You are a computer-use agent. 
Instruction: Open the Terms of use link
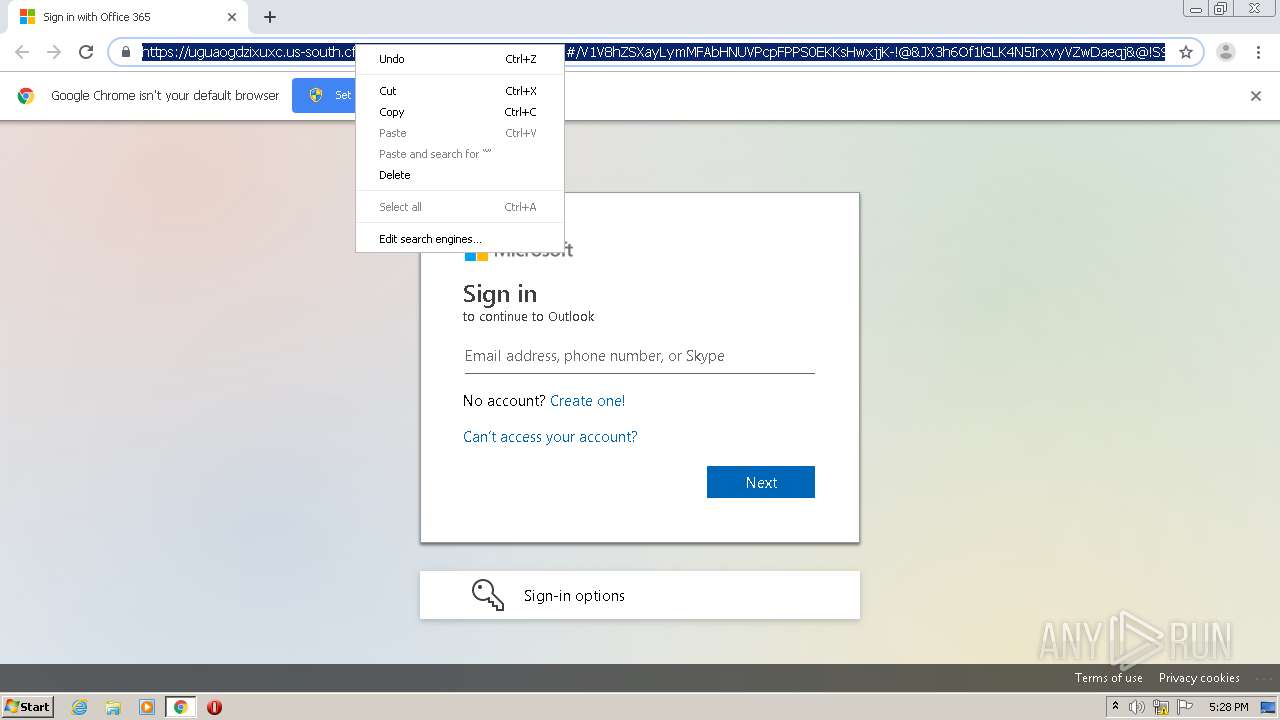point(1108,678)
